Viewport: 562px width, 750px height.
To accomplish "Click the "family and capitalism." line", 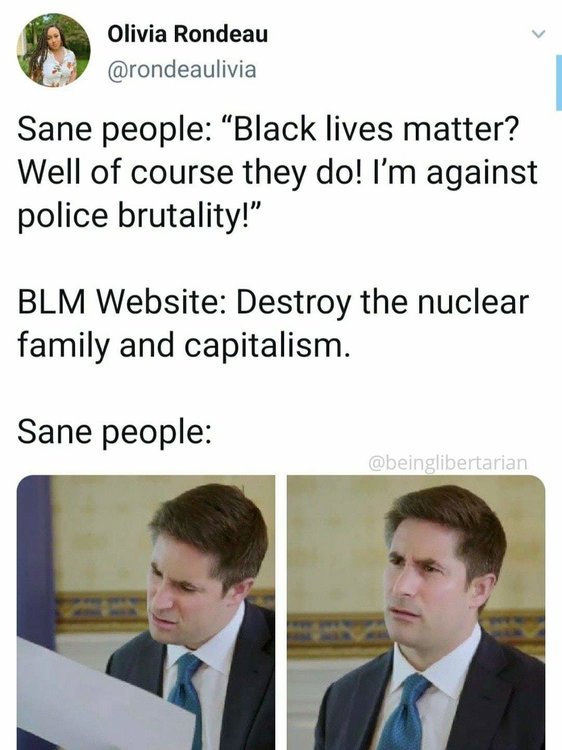I will point(184,345).
